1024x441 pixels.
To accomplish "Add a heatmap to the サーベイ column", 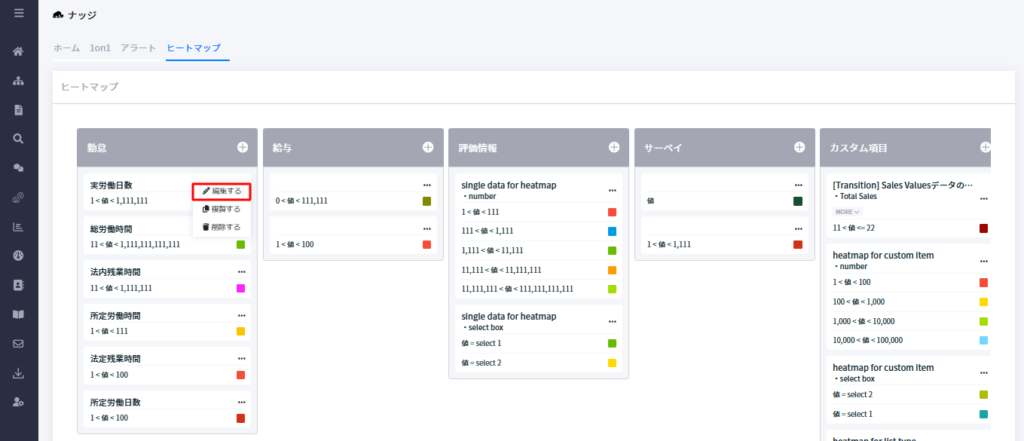I will pos(799,148).
